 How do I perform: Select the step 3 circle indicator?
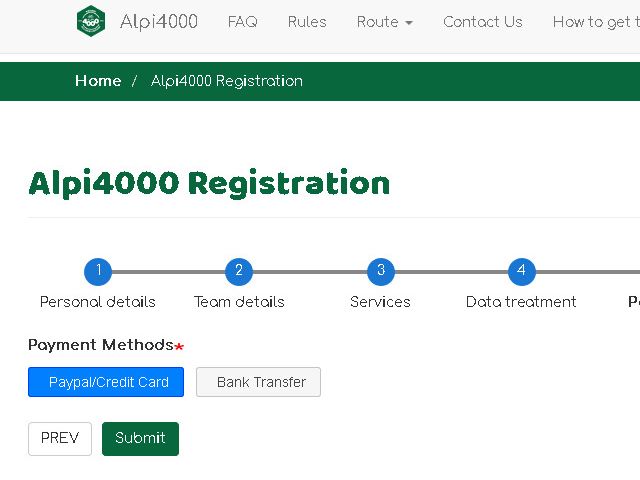380,271
